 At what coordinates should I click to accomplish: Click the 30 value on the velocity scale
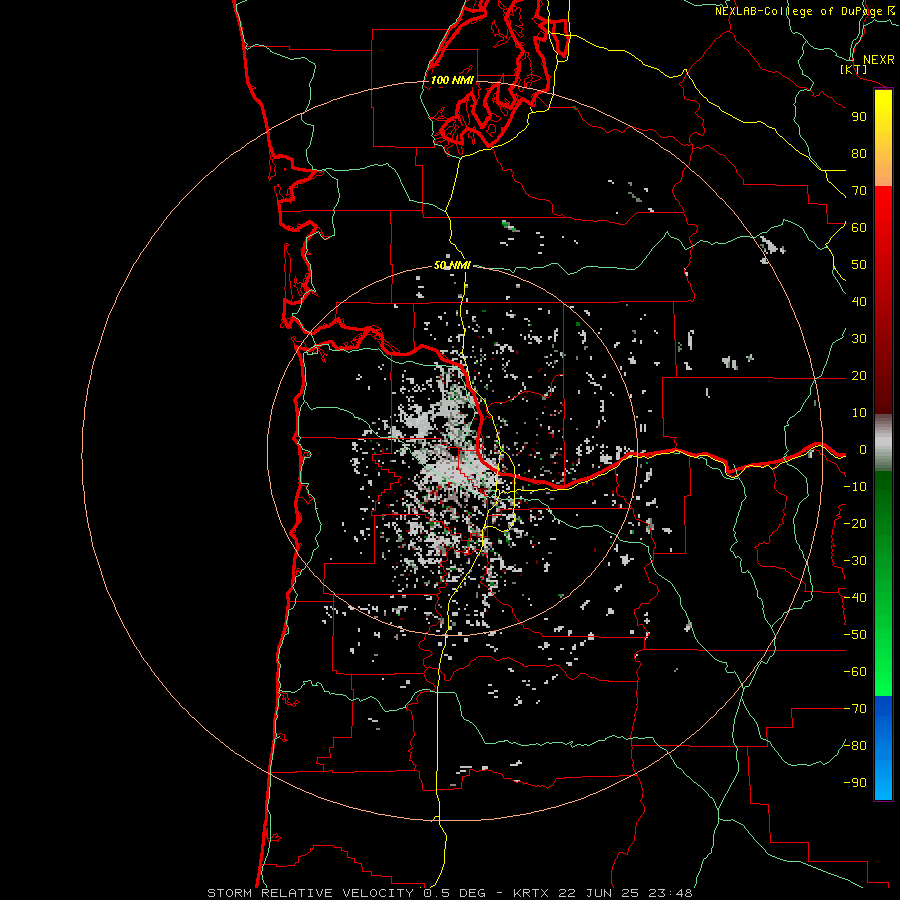pos(859,339)
